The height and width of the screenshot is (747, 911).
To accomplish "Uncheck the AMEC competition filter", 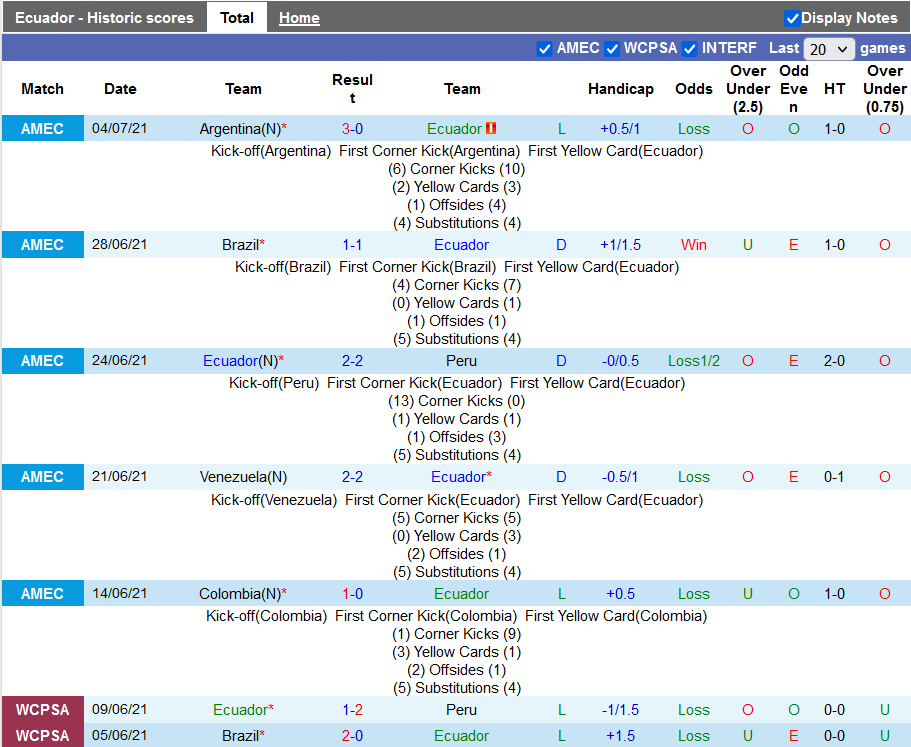I will click(x=545, y=49).
